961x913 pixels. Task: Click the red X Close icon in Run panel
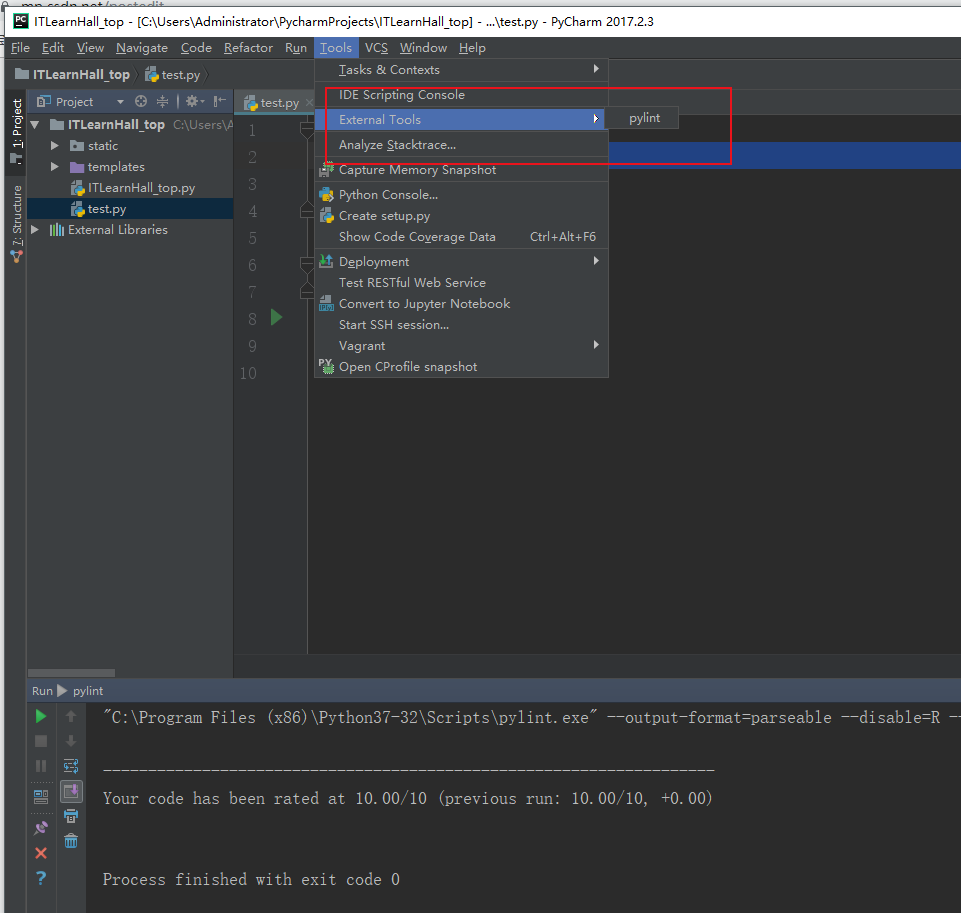pyautogui.click(x=40, y=853)
